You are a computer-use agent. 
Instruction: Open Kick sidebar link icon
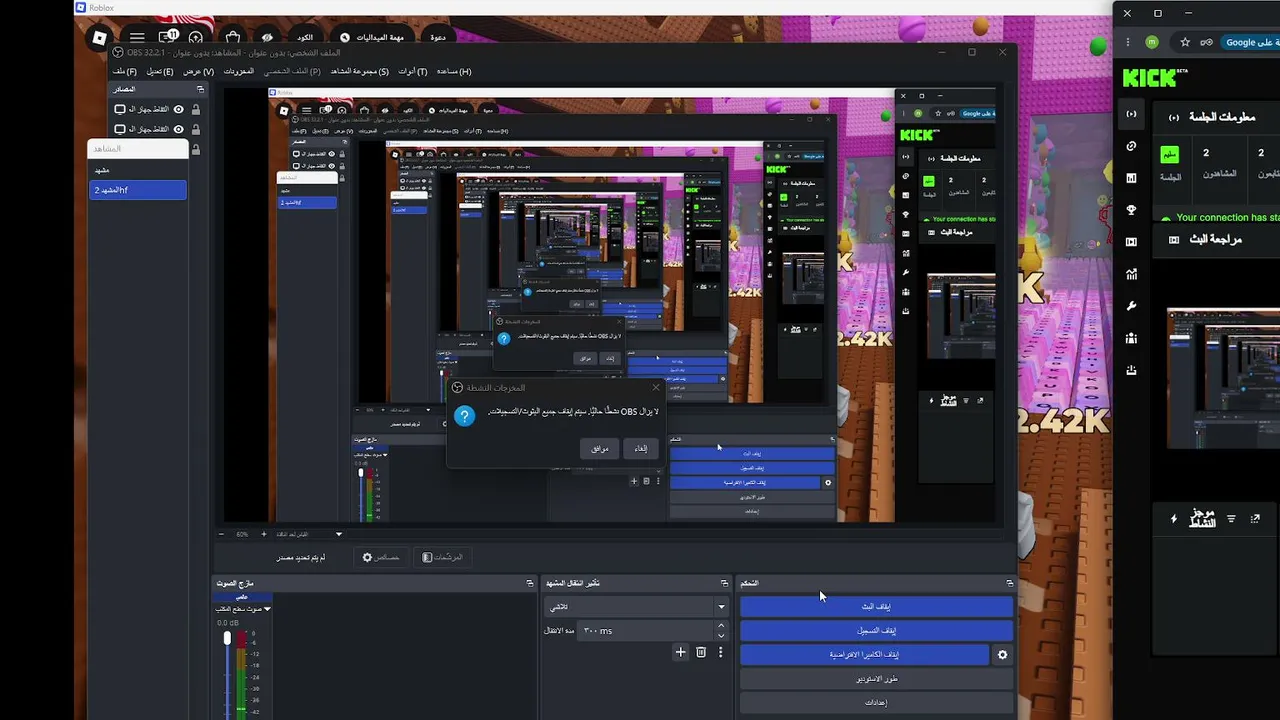coord(1131,146)
